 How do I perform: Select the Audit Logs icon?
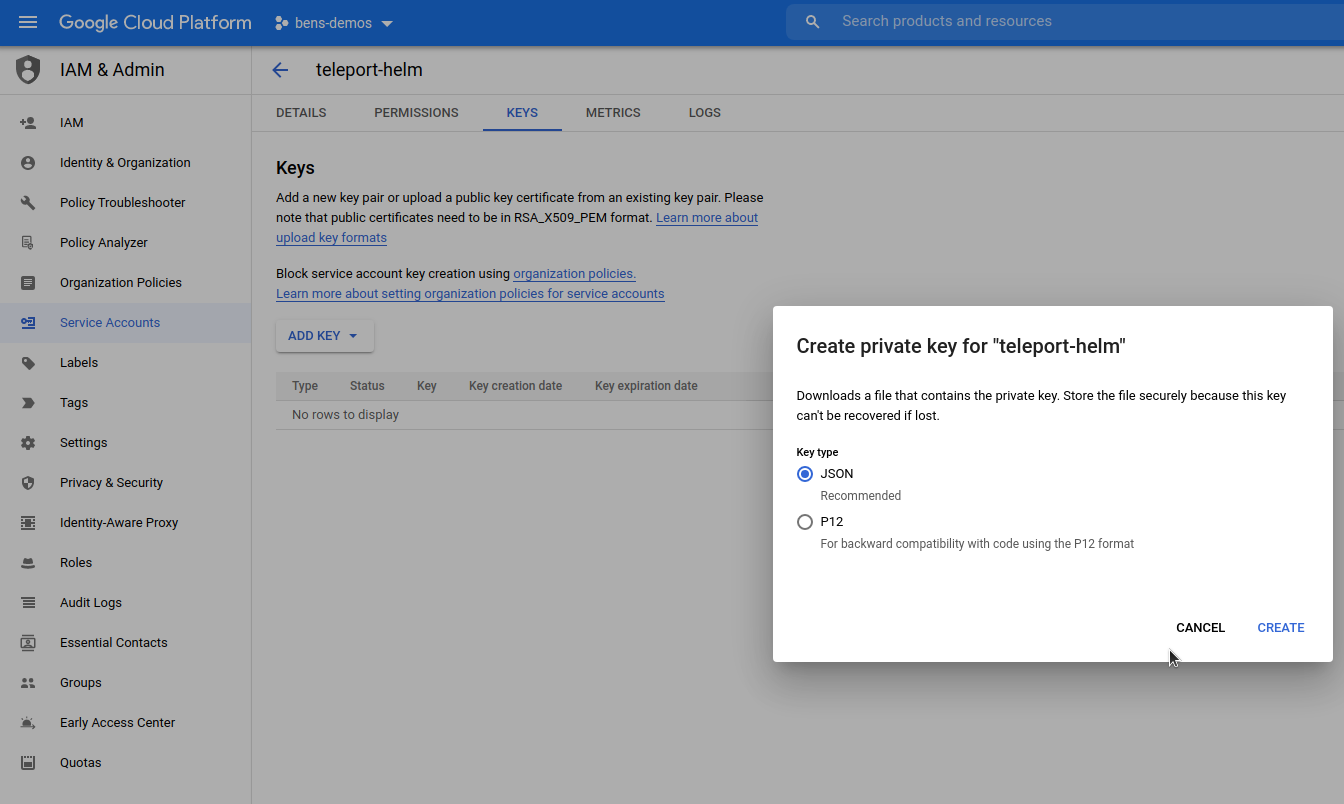point(27,602)
